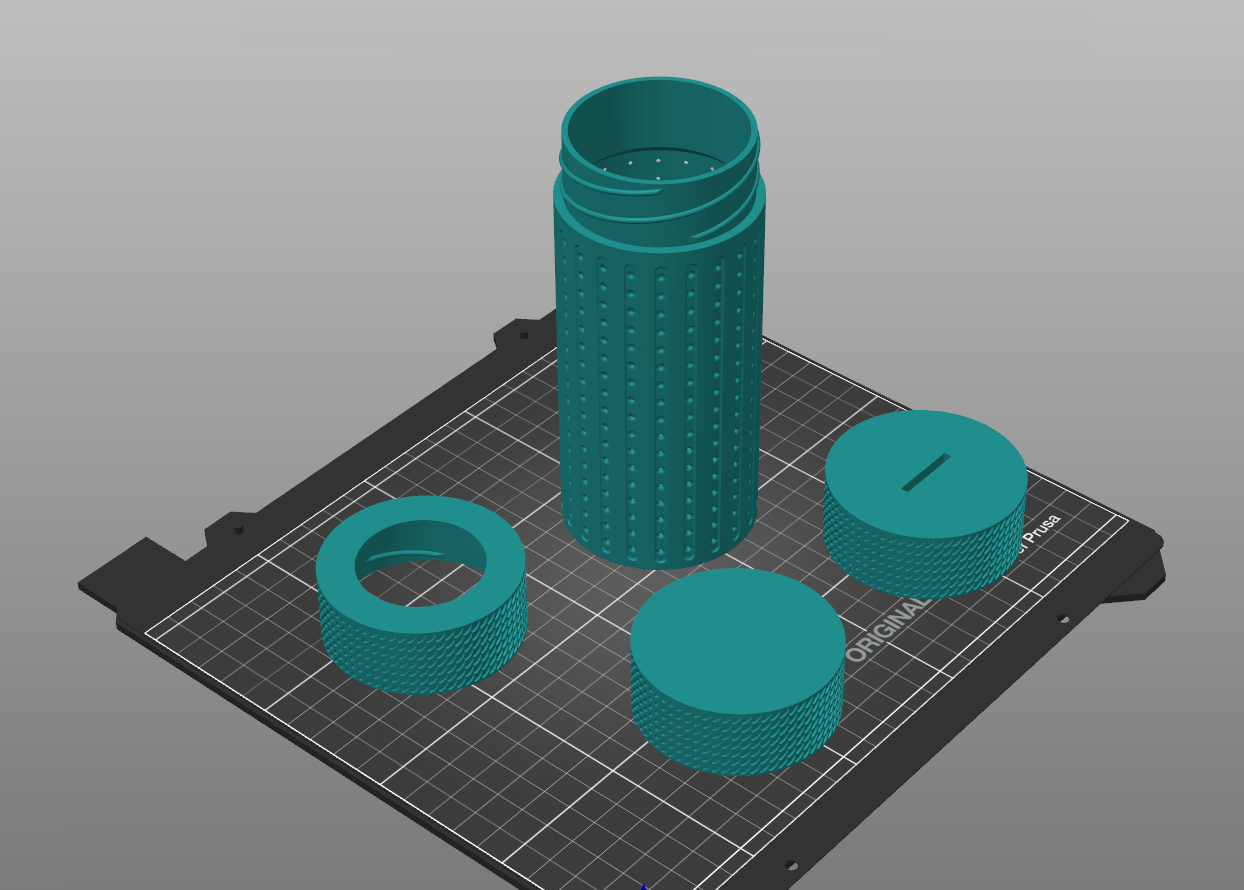Select the knurled lid with slot
The image size is (1244, 890).
coord(925,503)
